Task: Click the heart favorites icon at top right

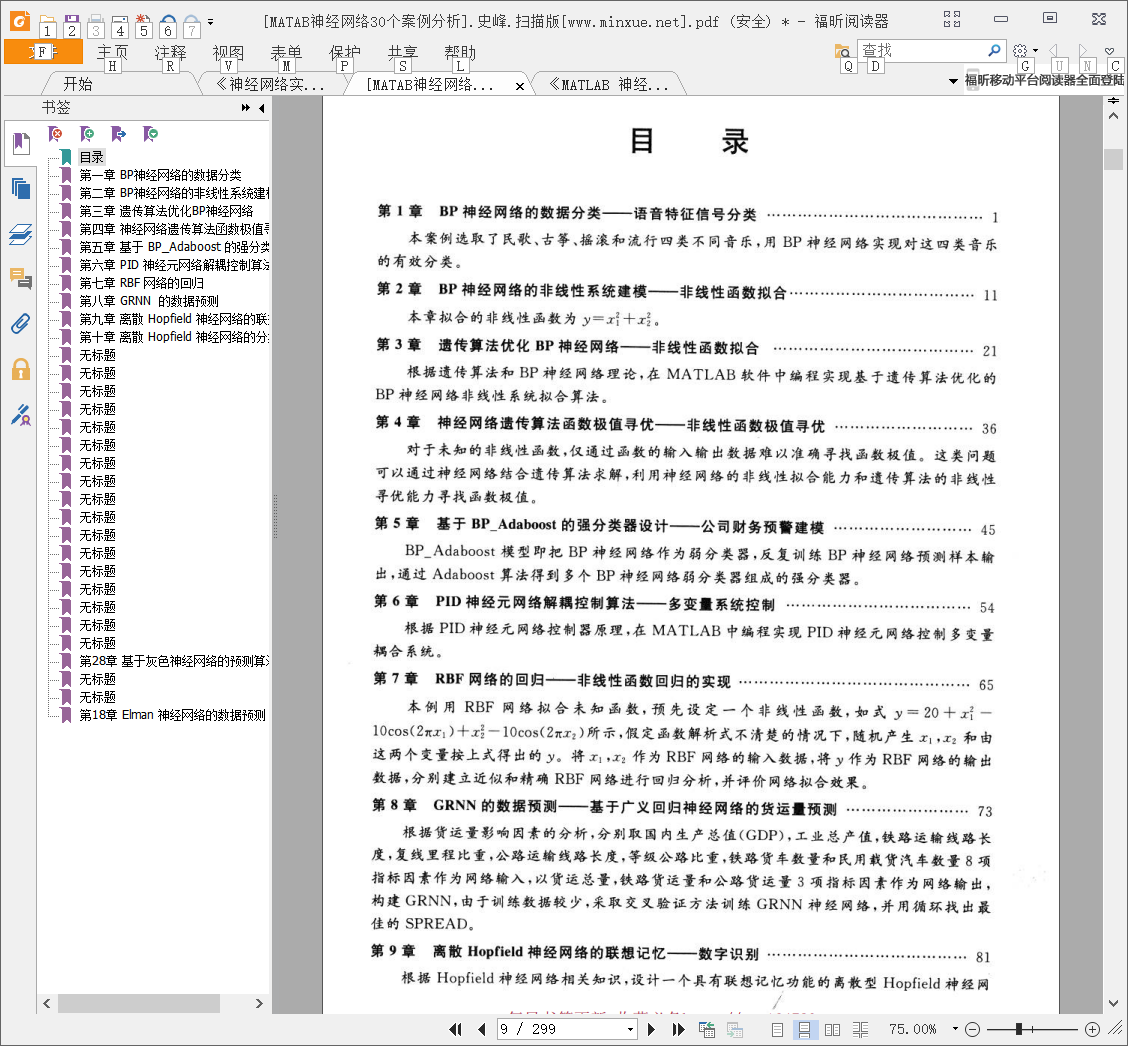Action: [1109, 50]
